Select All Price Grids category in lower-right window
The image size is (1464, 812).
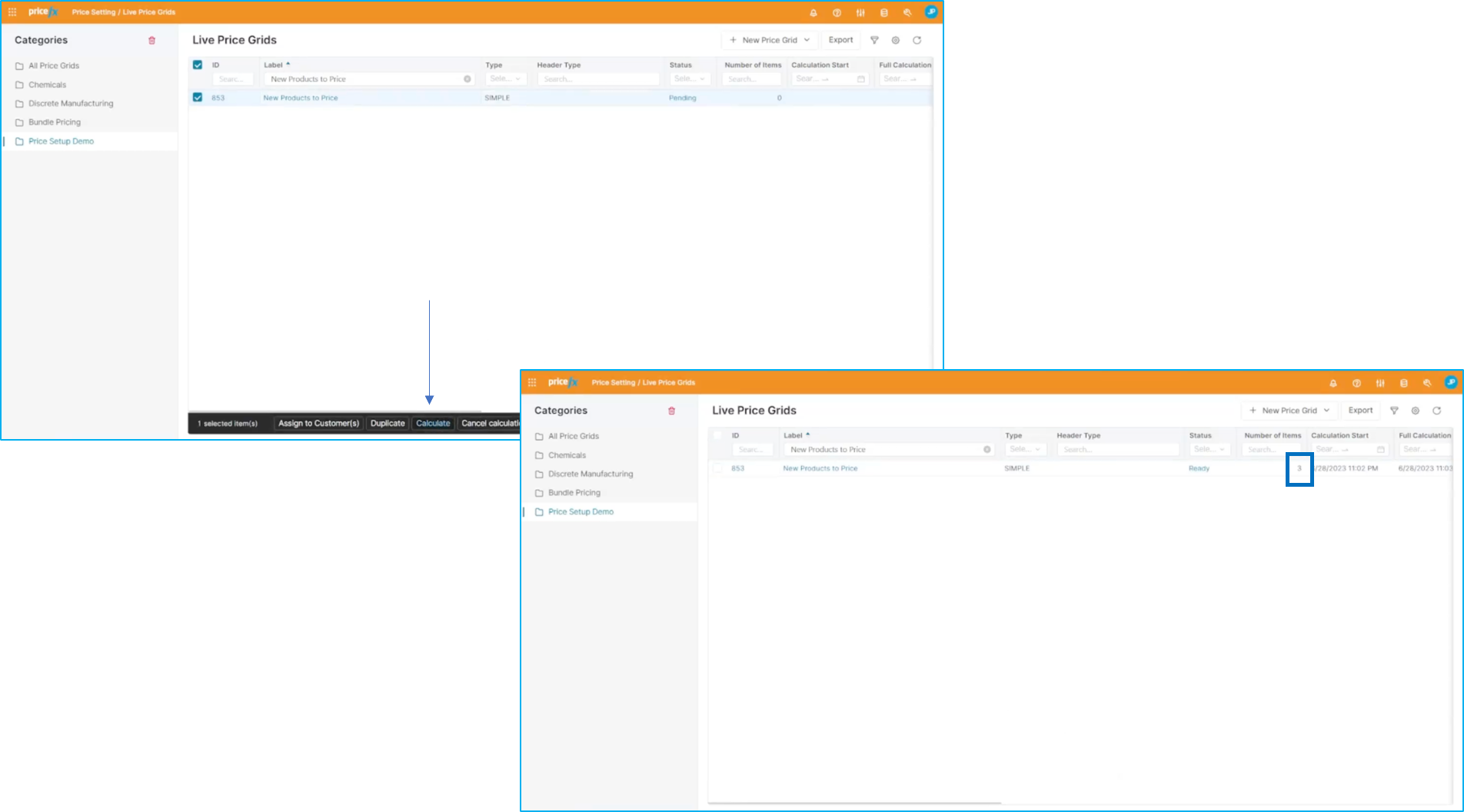tap(574, 436)
